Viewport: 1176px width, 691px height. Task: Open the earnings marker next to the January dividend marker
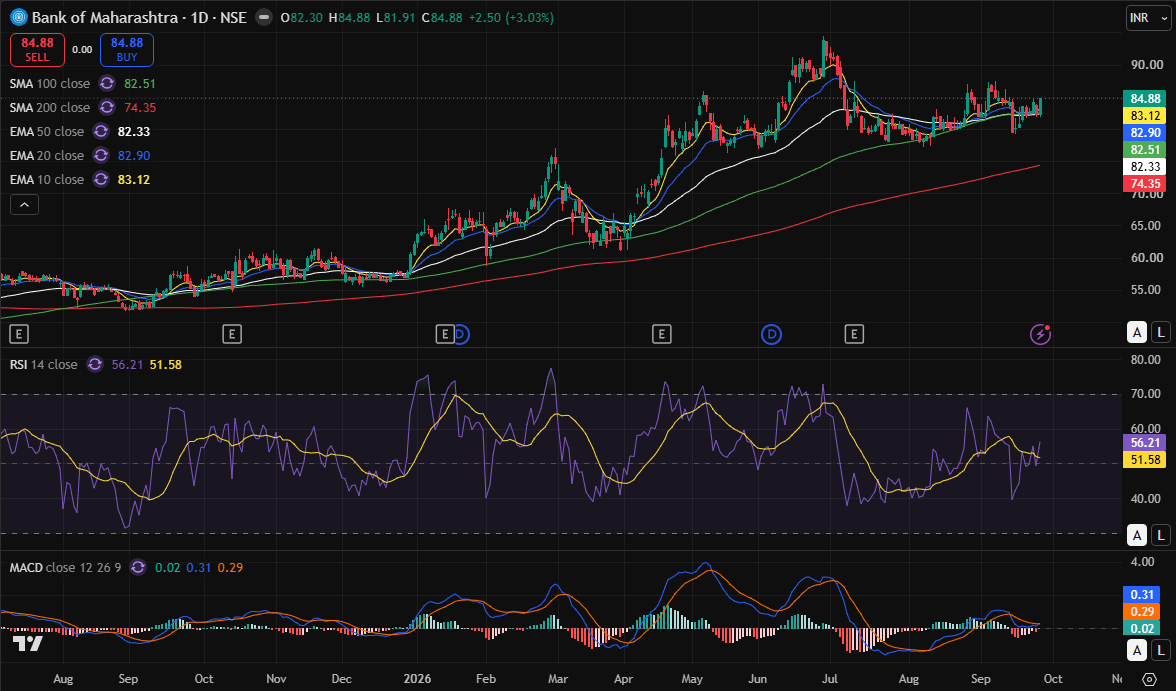(x=445, y=335)
